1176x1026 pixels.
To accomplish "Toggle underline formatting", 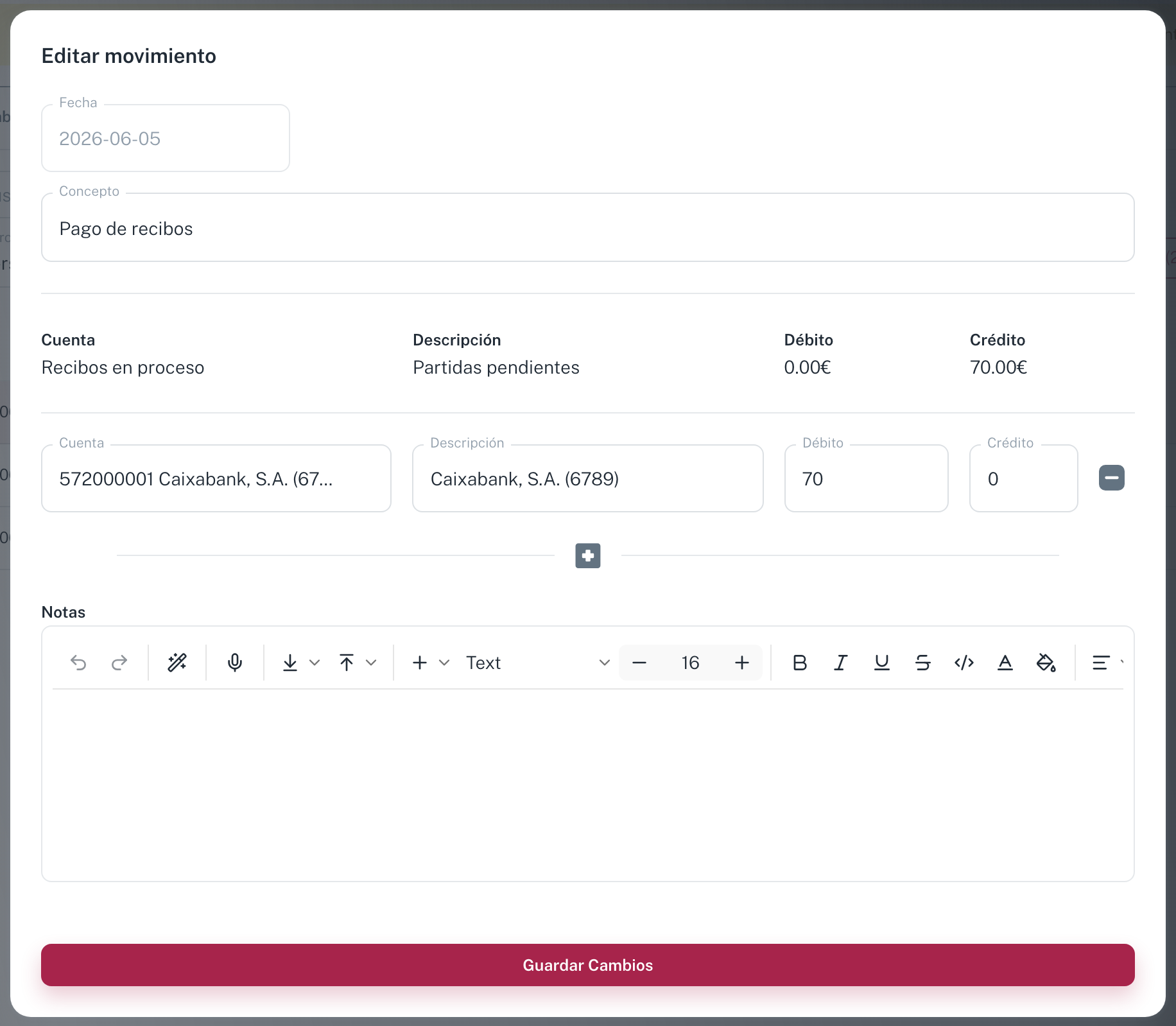I will (x=882, y=663).
